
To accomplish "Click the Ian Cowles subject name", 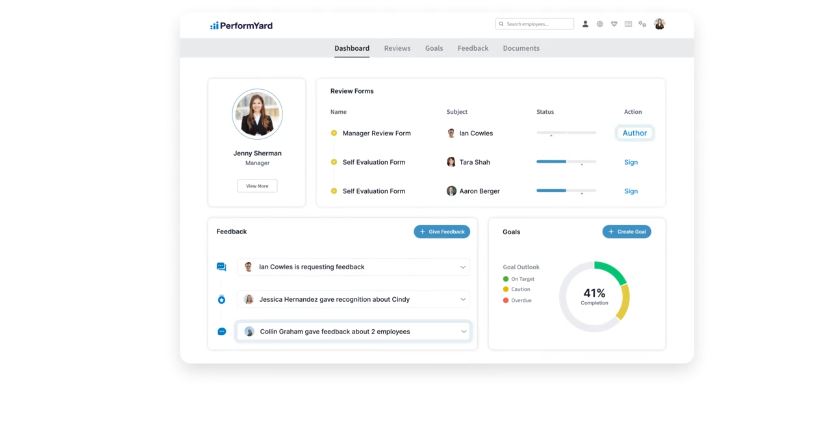I will pos(476,133).
